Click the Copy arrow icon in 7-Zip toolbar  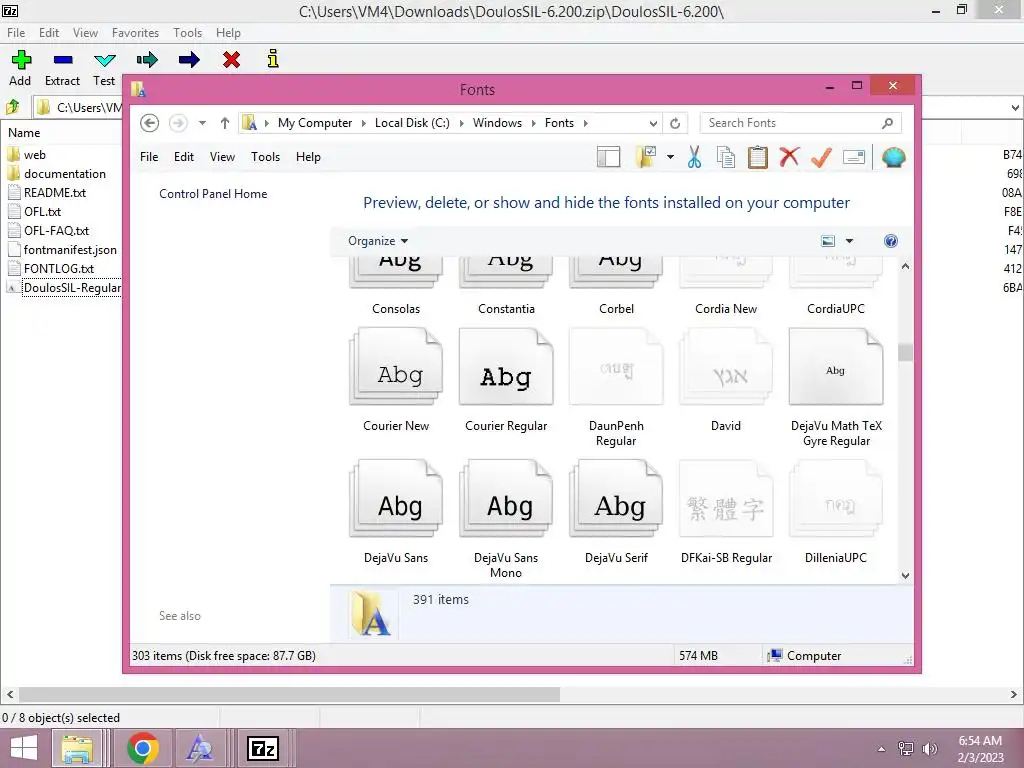pyautogui.click(x=147, y=60)
